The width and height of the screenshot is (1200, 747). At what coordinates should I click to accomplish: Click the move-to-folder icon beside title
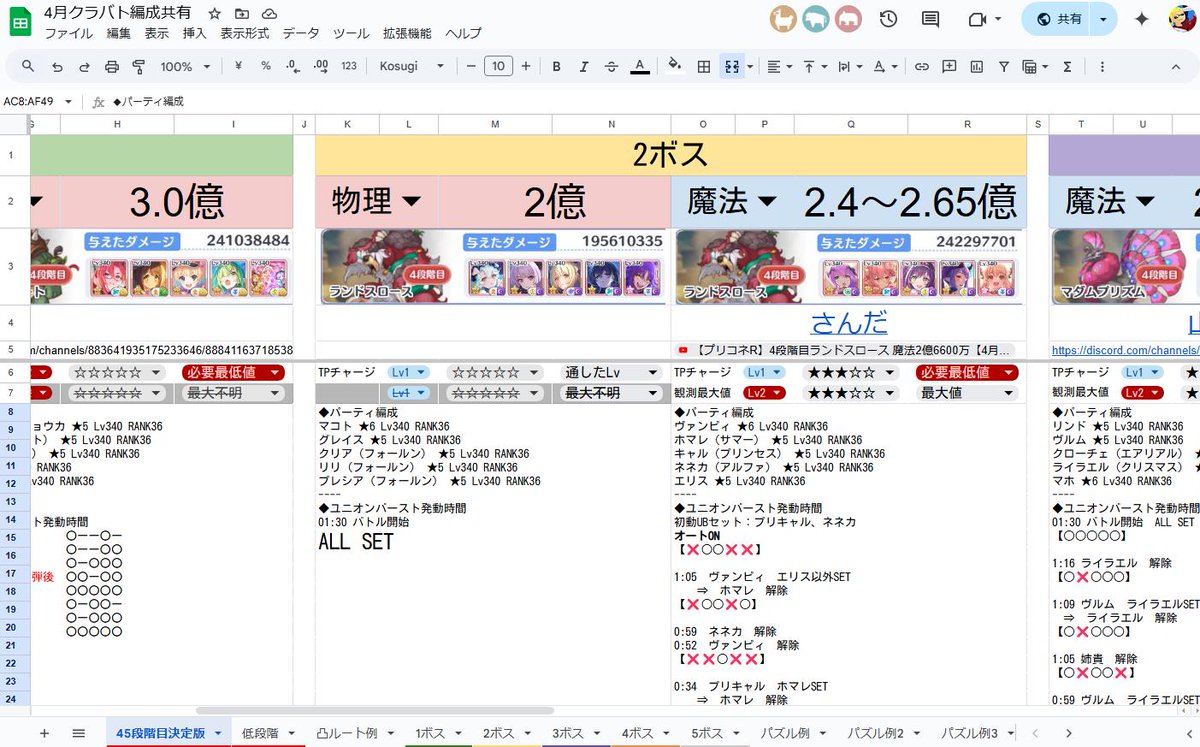pyautogui.click(x=242, y=14)
